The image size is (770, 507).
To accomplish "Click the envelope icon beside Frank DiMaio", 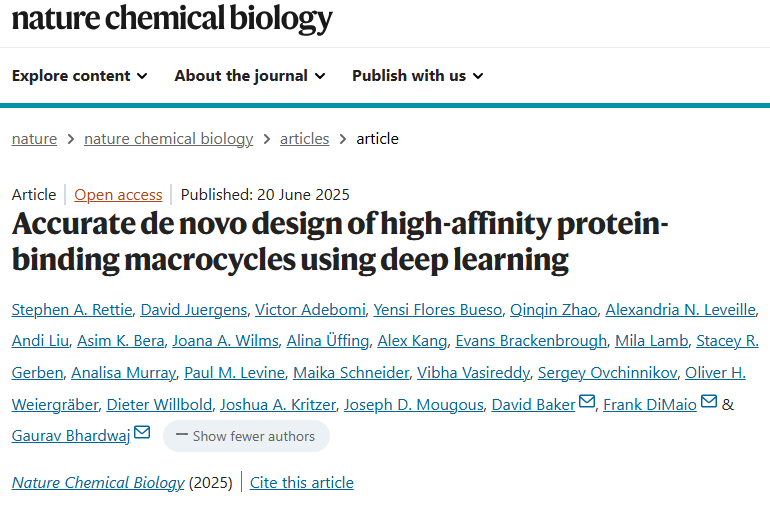I will pos(709,401).
